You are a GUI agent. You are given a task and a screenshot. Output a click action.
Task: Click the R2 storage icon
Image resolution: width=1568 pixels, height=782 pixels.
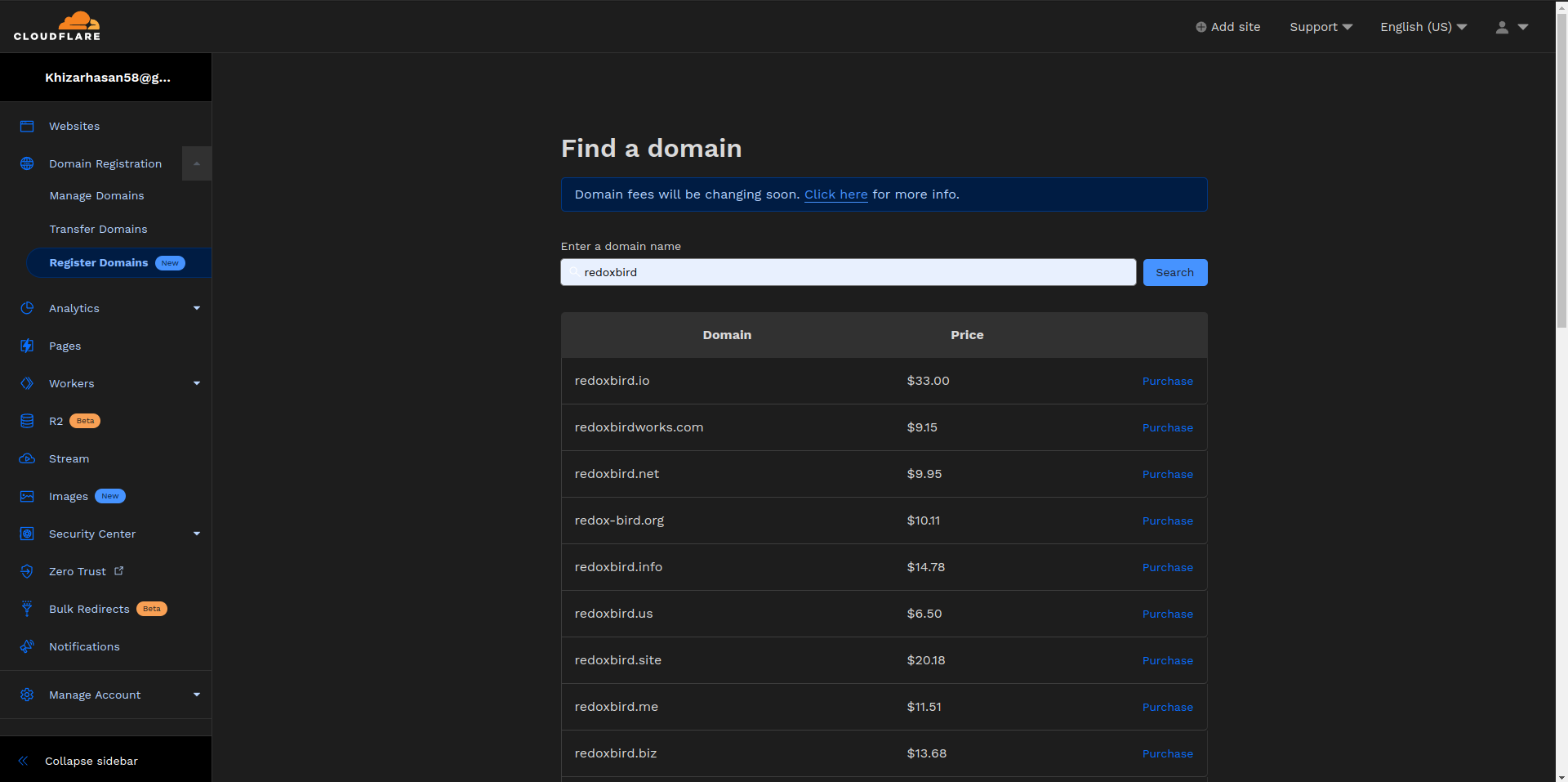(x=27, y=421)
